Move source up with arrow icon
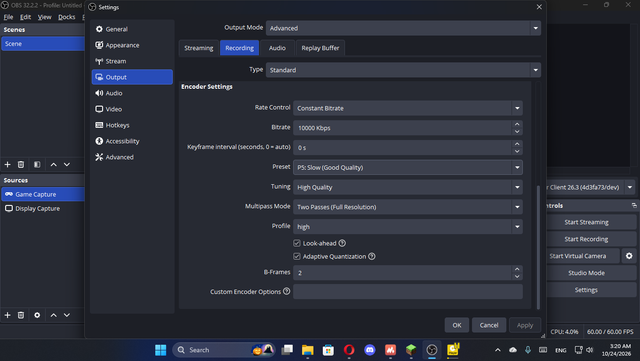Screen dimensions: 640x361 (53, 315)
